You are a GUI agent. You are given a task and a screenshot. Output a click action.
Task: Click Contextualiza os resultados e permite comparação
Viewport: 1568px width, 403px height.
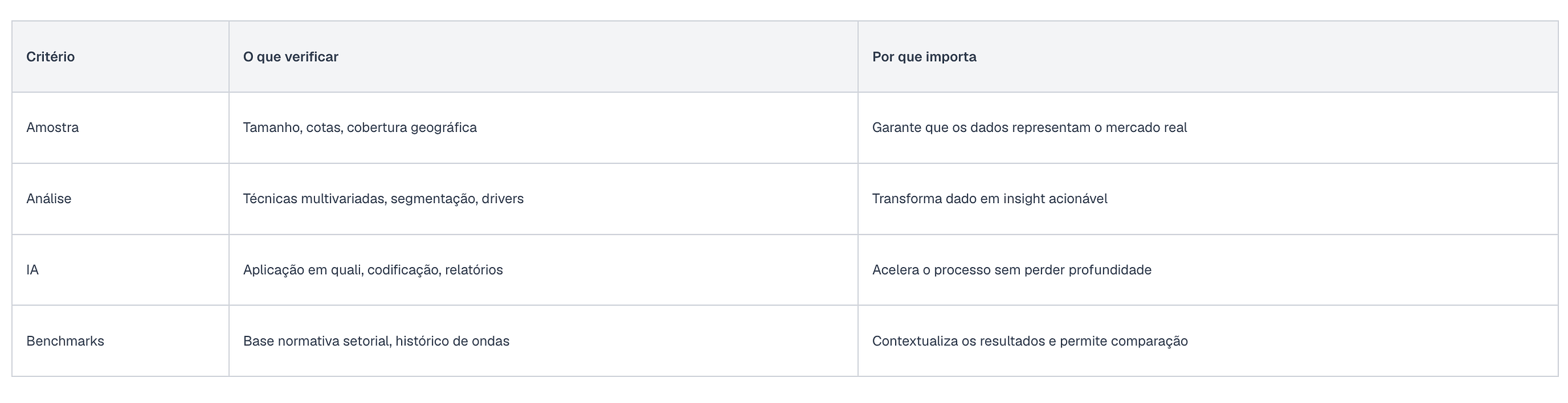pyautogui.click(x=1030, y=341)
